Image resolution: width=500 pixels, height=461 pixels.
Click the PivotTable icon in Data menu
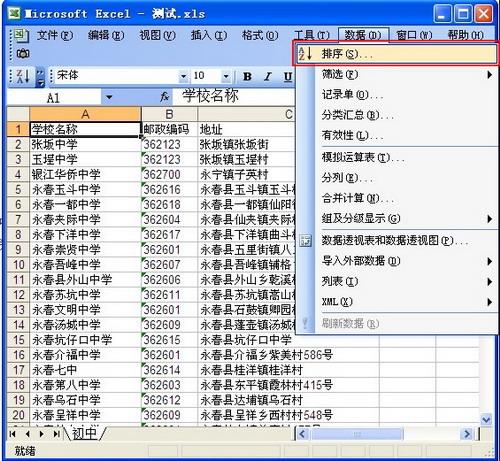tap(305, 240)
